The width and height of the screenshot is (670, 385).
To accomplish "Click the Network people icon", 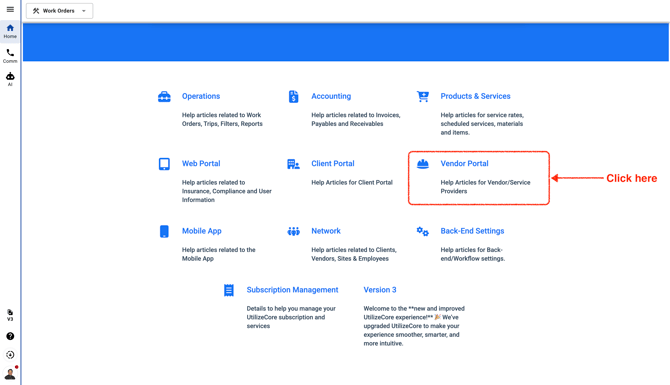I will [294, 232].
